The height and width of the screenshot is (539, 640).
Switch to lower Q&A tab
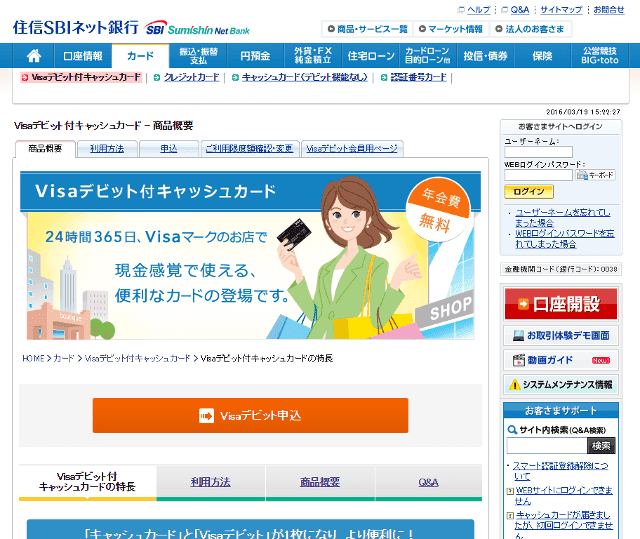click(x=428, y=482)
